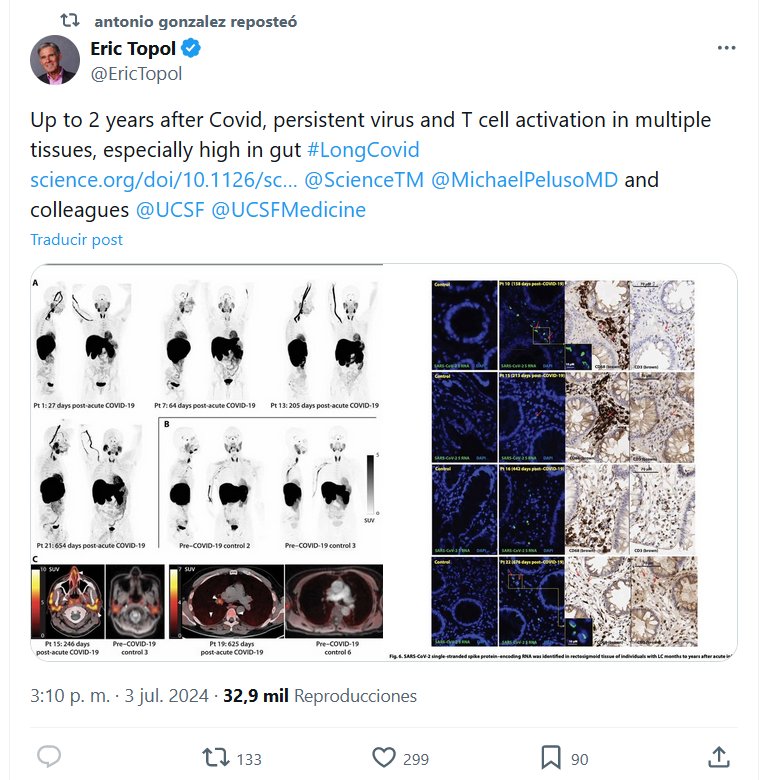The image size is (760, 780).
Task: Go to the @UCSF mention
Action: point(168,210)
